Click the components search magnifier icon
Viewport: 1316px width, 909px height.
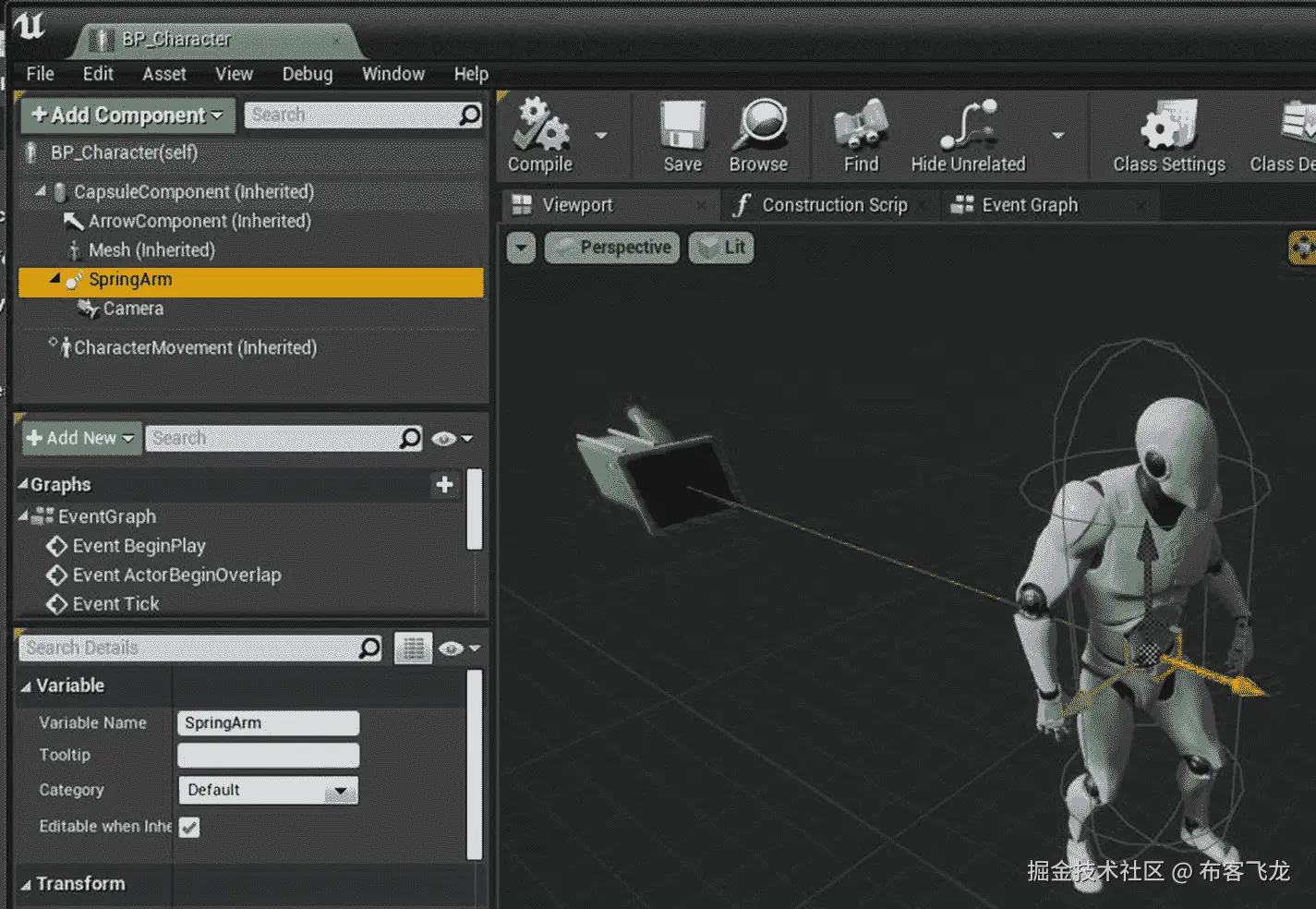pos(470,115)
